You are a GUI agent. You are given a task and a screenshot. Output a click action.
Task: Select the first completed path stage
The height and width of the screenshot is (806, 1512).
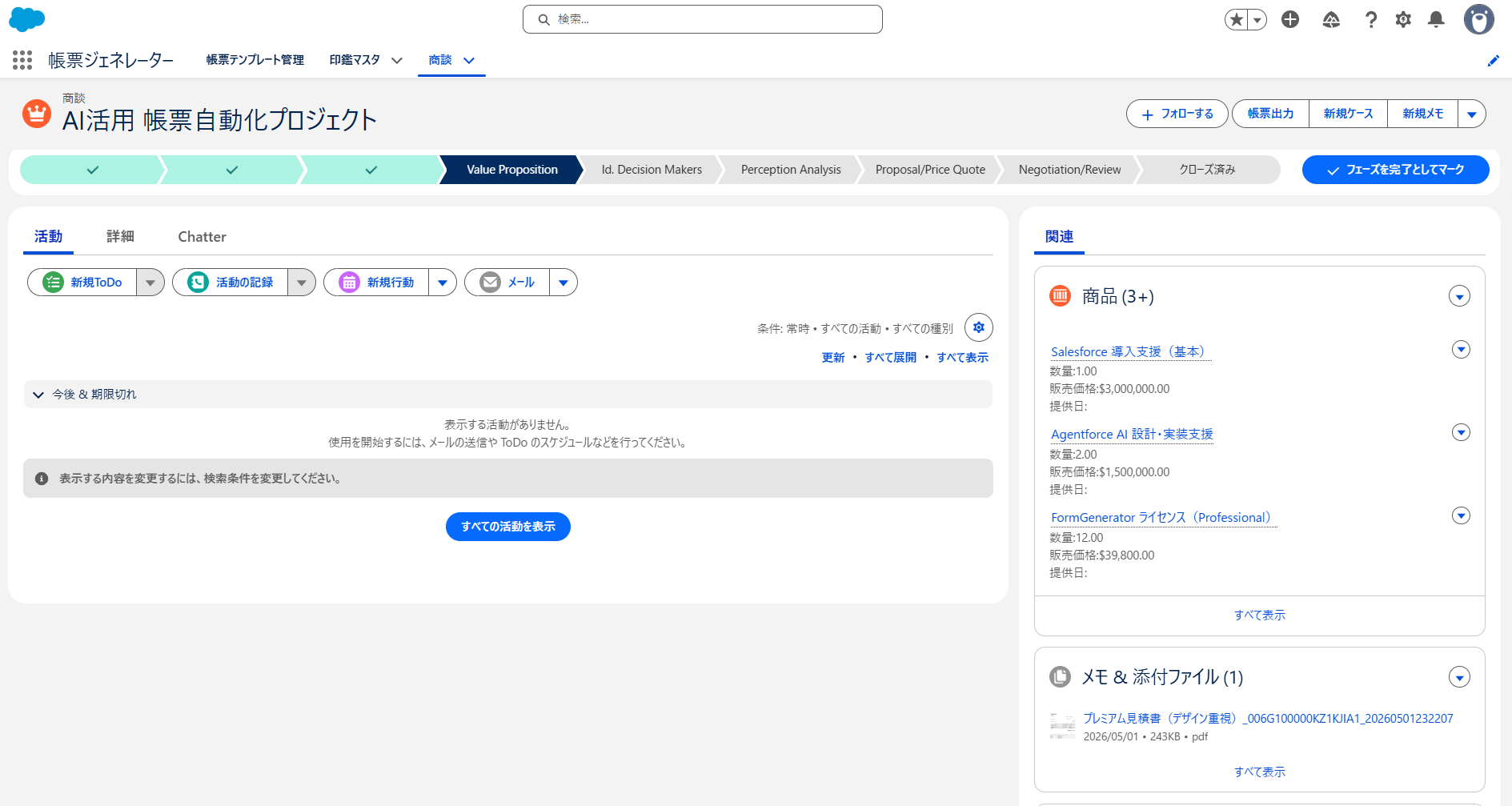click(92, 170)
